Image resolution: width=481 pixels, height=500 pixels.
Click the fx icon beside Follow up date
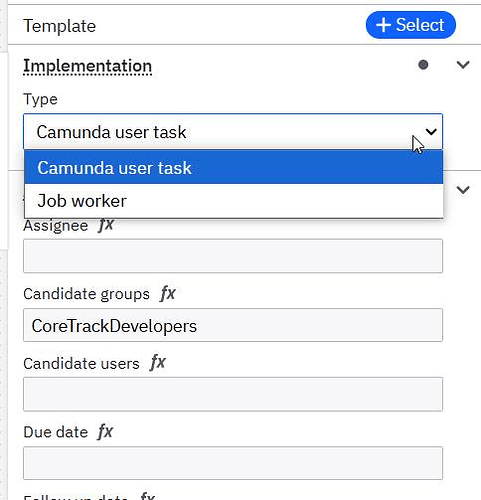(148, 496)
